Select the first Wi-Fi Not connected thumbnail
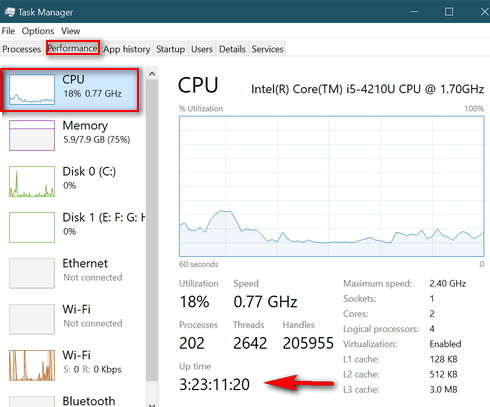Image resolution: width=490 pixels, height=407 pixels. [x=32, y=319]
